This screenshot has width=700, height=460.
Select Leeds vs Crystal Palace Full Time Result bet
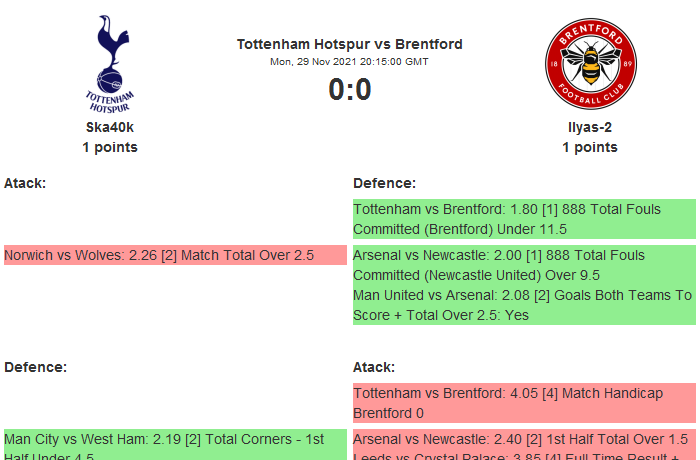point(524,455)
